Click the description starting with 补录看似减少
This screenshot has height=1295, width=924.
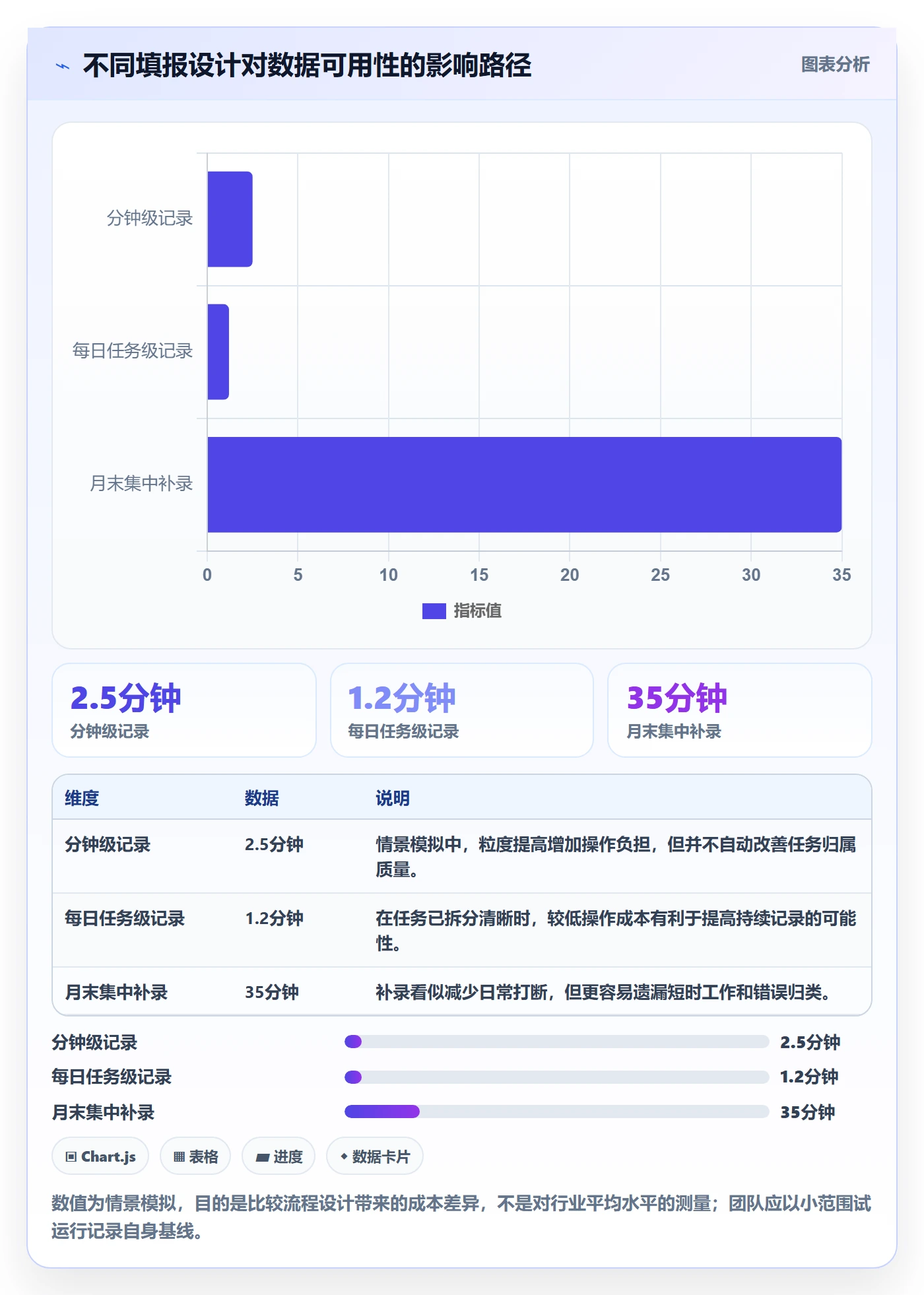603,993
